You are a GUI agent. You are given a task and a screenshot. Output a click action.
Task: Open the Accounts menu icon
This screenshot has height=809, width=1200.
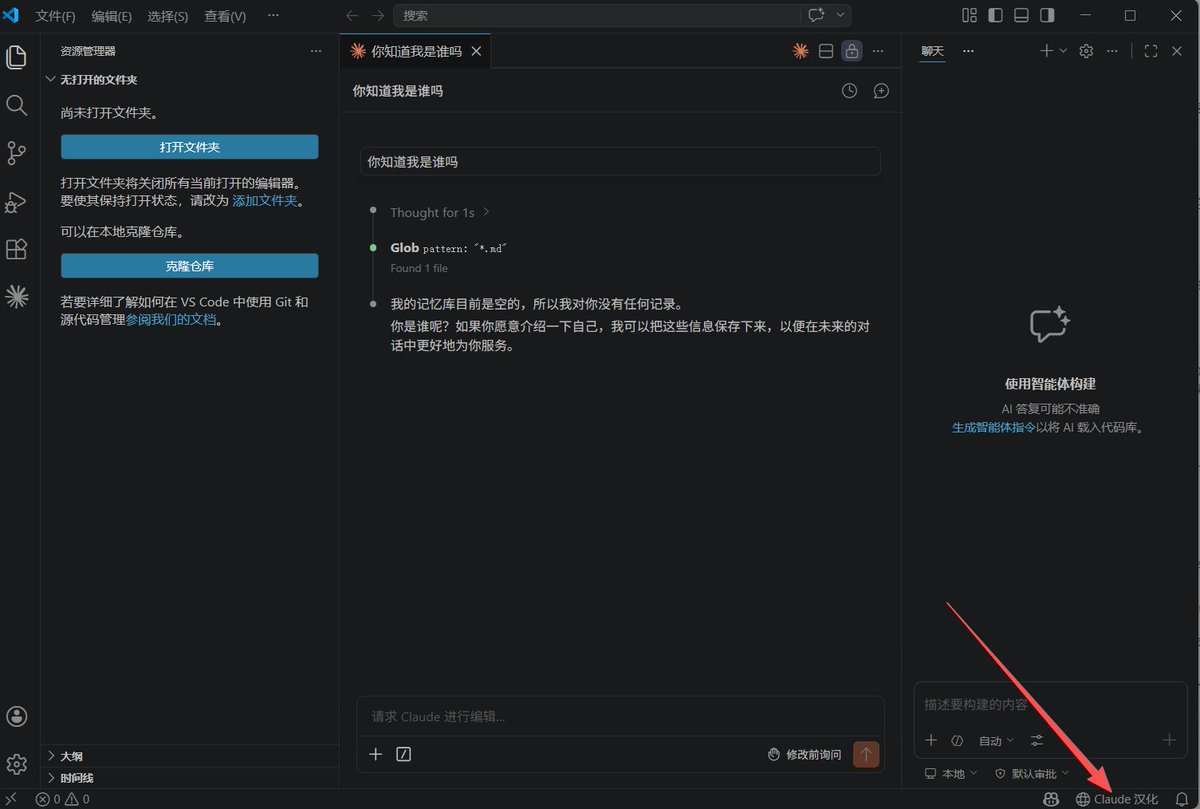pyautogui.click(x=16, y=716)
